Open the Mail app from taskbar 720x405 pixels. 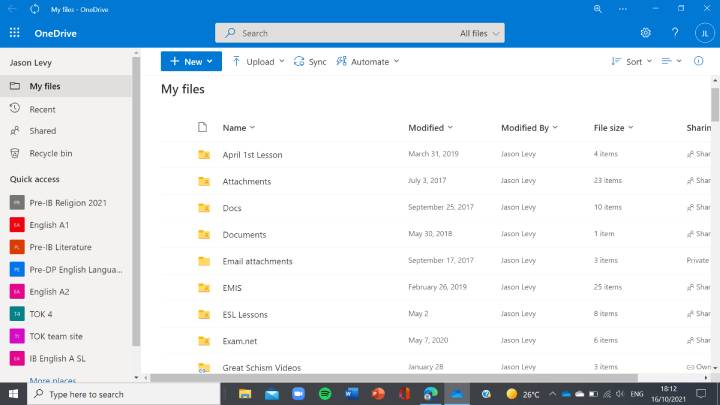click(272, 394)
